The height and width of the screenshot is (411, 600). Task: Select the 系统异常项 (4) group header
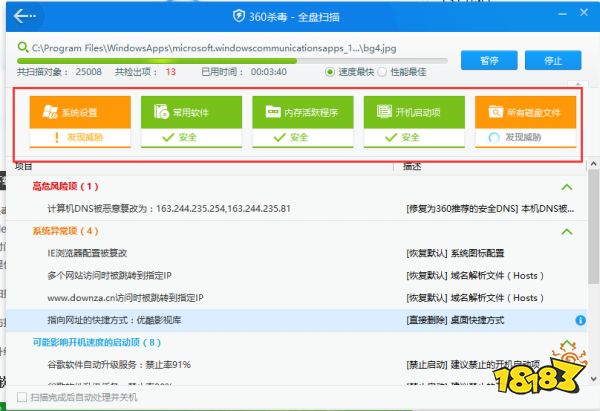pyautogui.click(x=65, y=231)
